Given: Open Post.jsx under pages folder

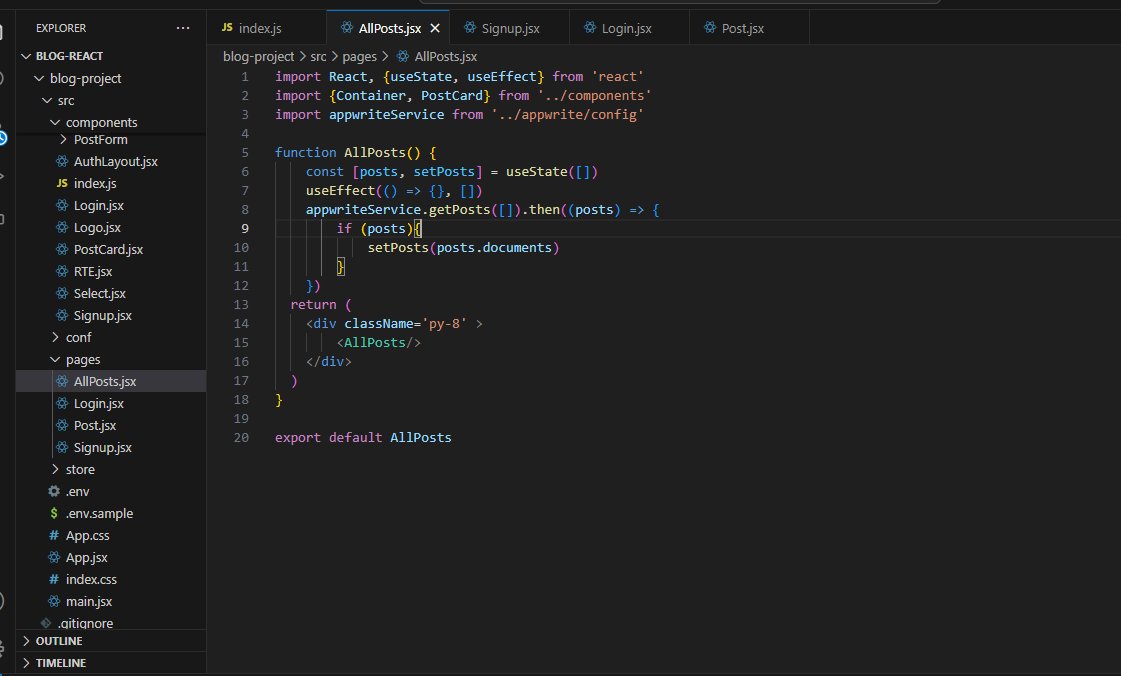Looking at the screenshot, I should 111,425.
